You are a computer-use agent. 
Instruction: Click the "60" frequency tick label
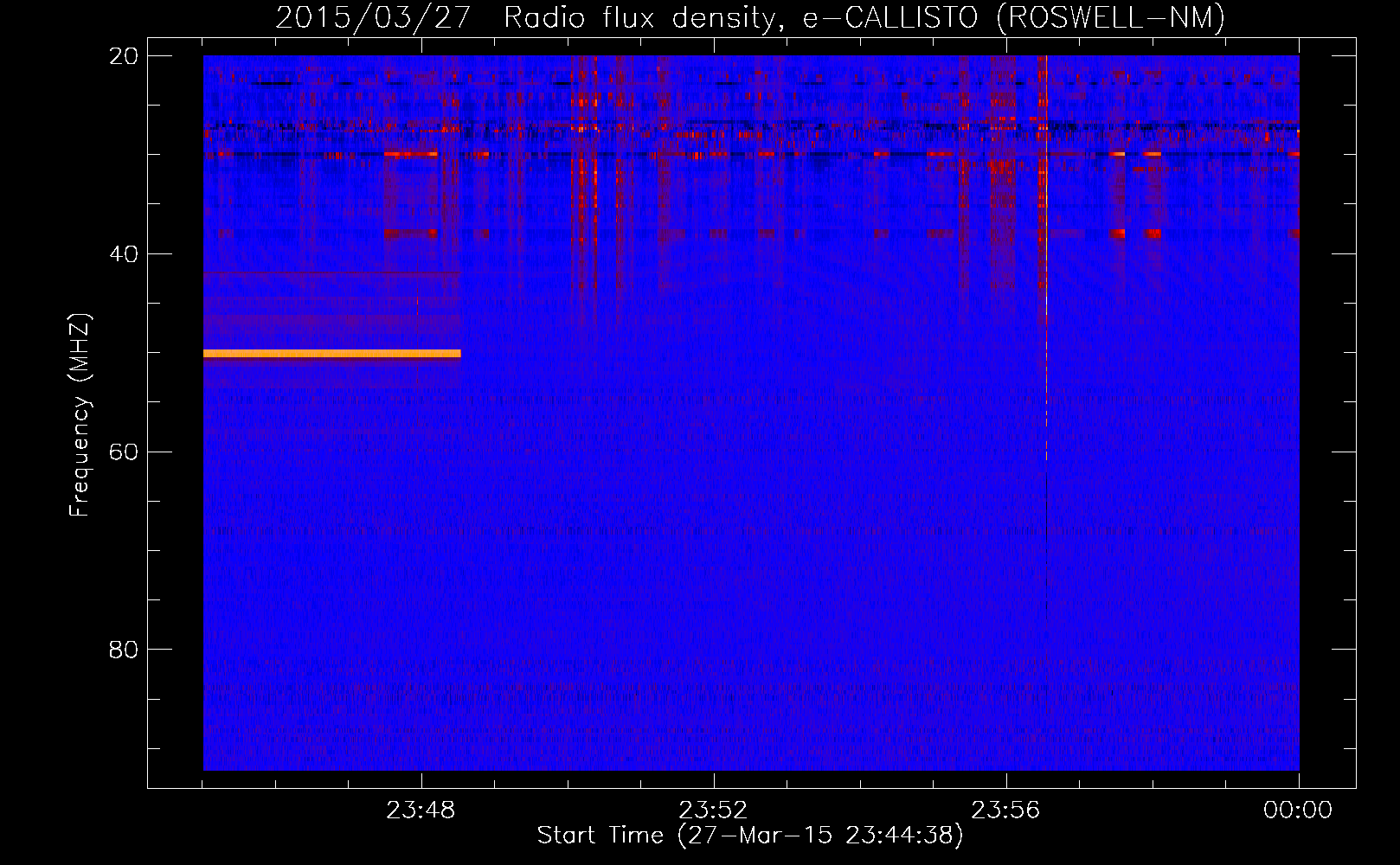[124, 452]
